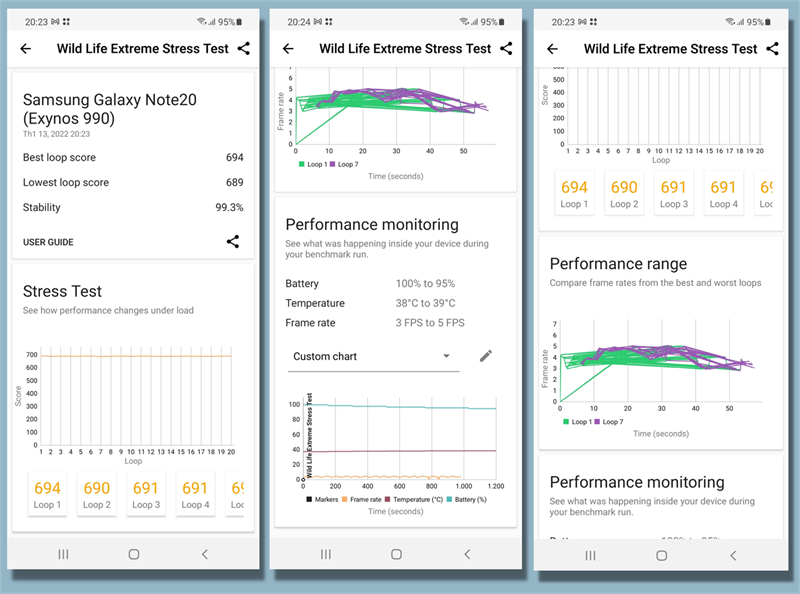Tap custom performance chart in middle phone
Image resolution: width=800 pixels, height=594 pixels.
(395, 439)
